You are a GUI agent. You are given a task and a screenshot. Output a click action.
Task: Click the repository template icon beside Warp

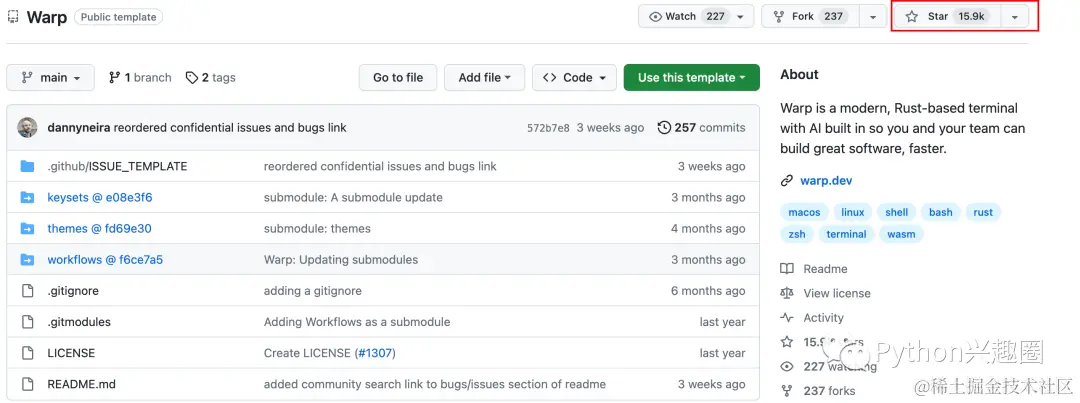(x=13, y=17)
